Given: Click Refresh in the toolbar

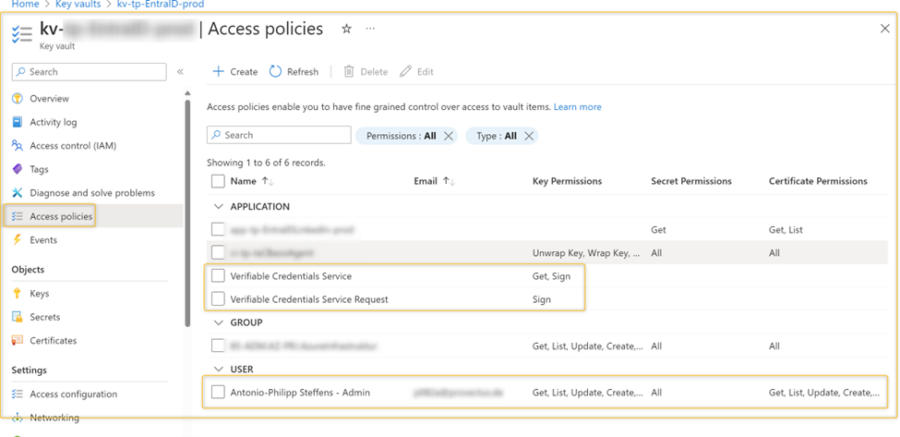Looking at the screenshot, I should click(294, 72).
